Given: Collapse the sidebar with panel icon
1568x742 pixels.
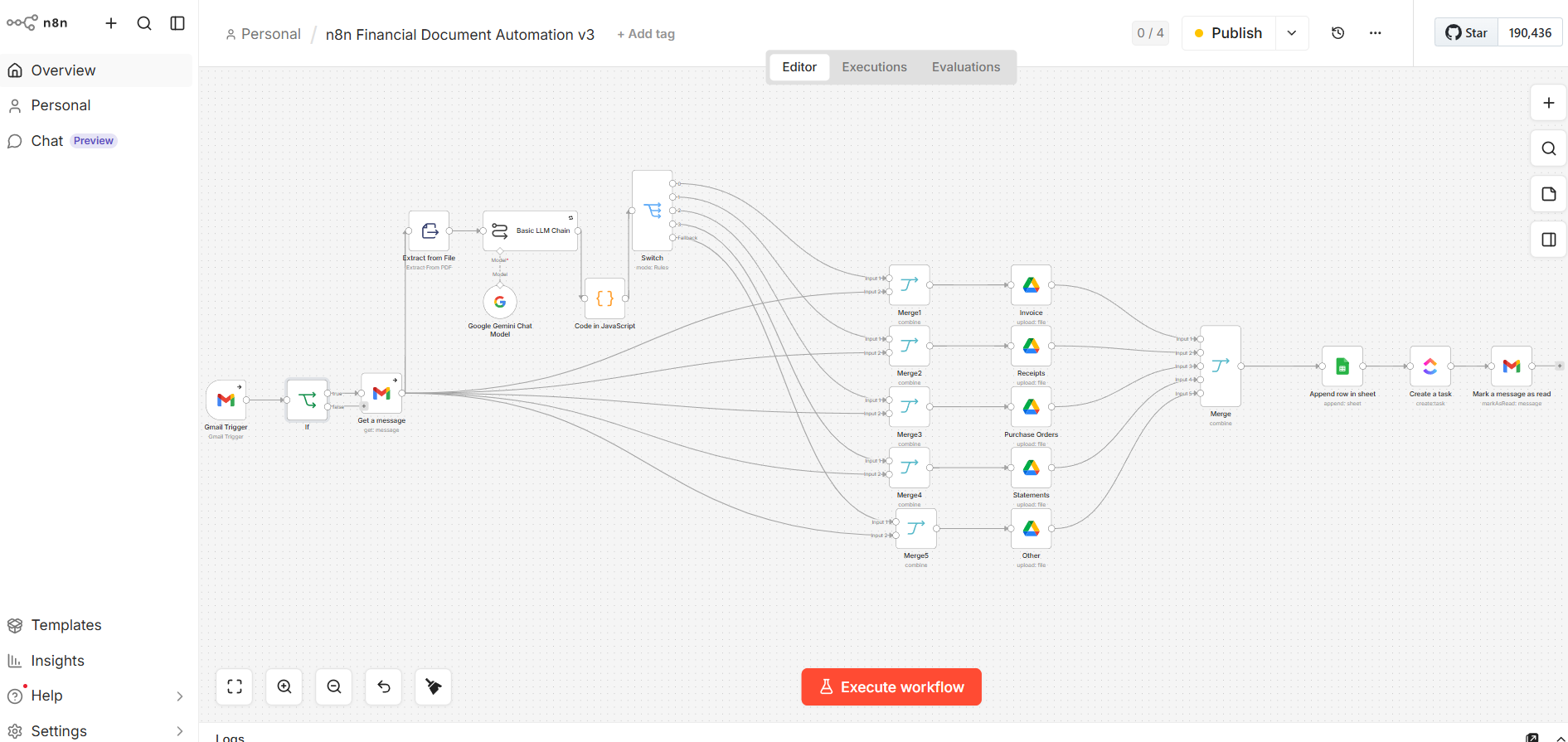Looking at the screenshot, I should tap(177, 23).
